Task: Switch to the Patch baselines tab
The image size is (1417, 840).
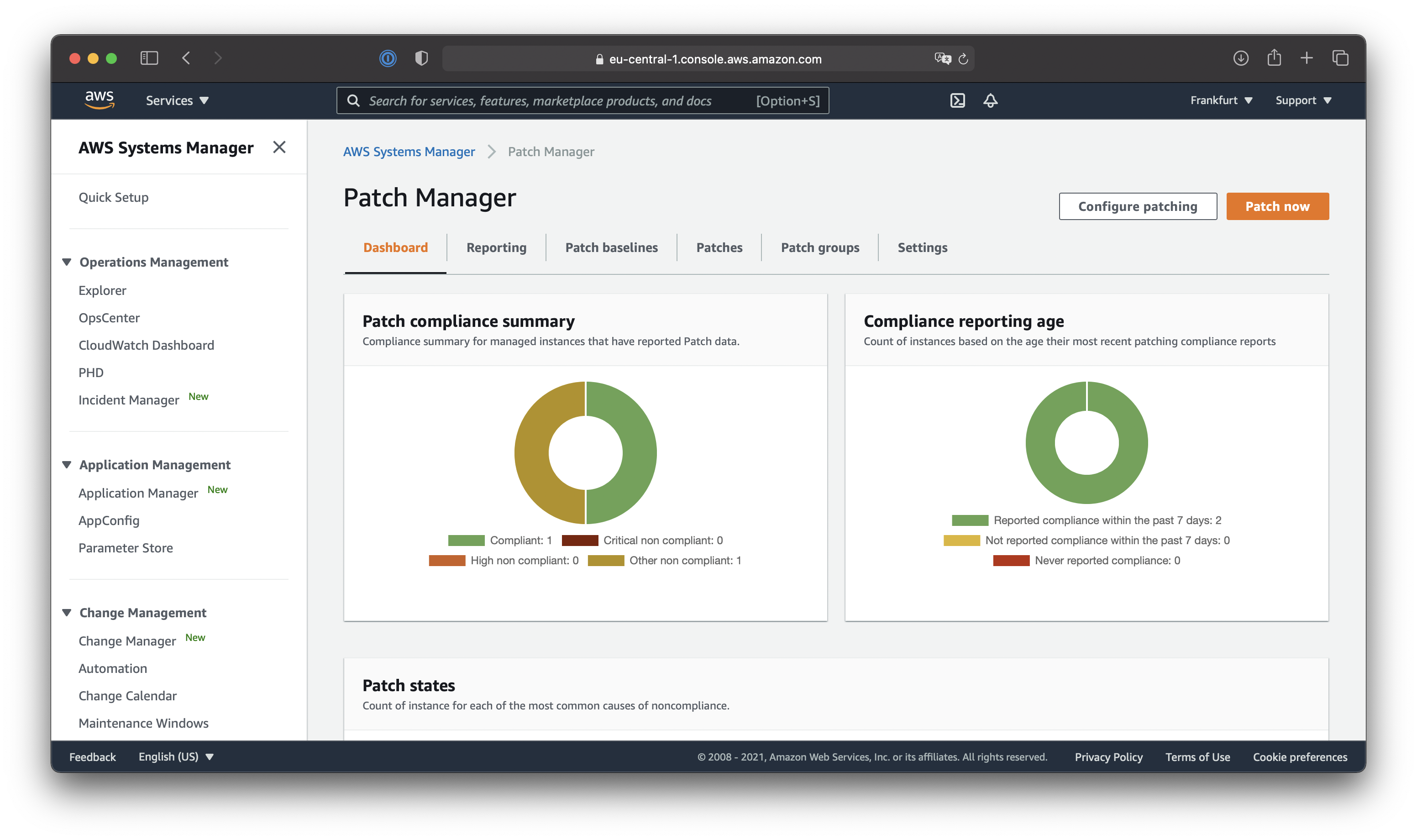Action: tap(611, 247)
